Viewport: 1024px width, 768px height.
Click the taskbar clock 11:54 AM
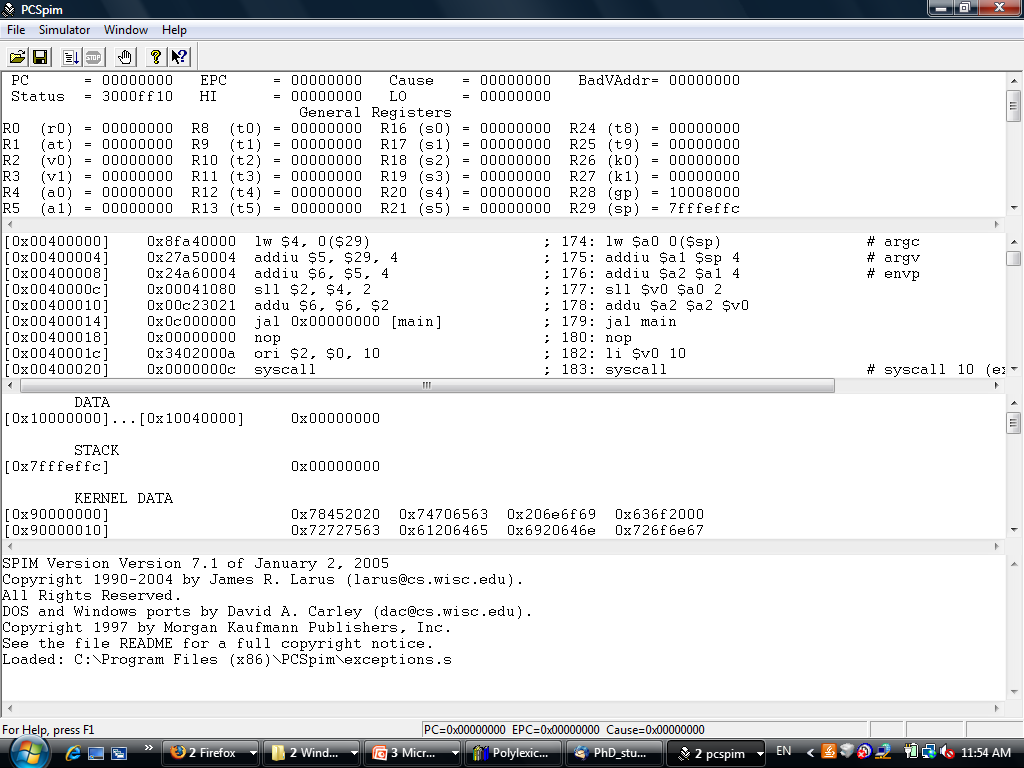point(985,752)
